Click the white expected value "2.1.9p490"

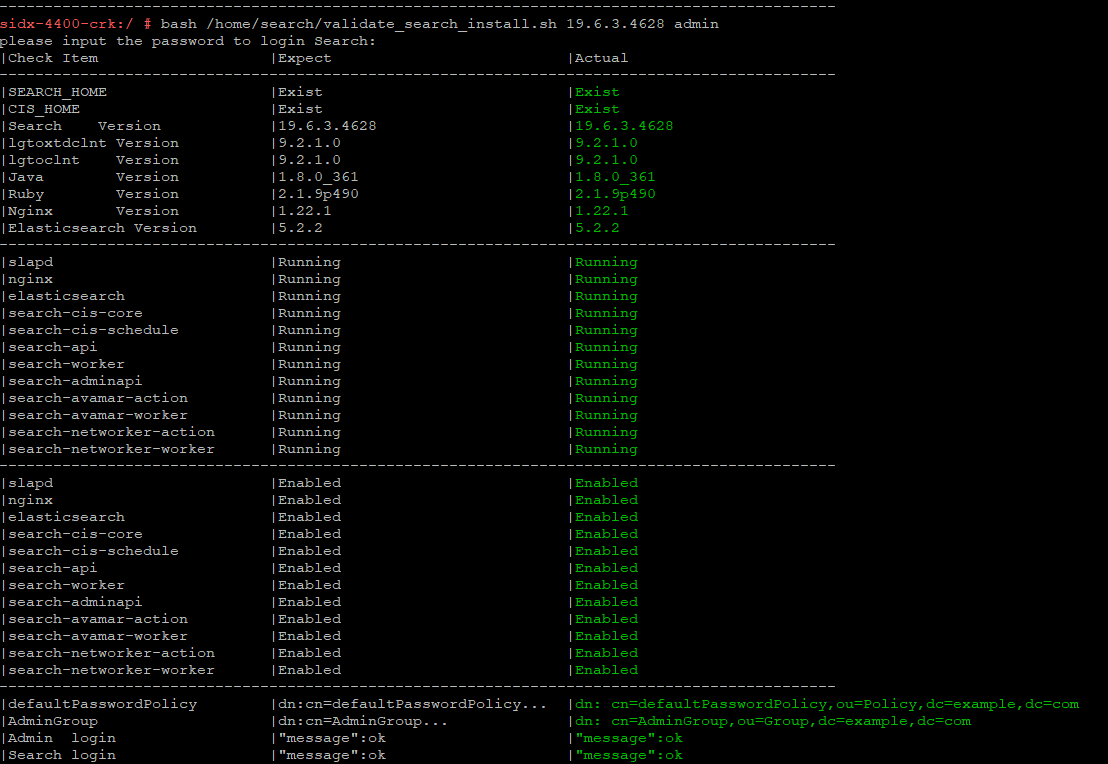tap(318, 194)
